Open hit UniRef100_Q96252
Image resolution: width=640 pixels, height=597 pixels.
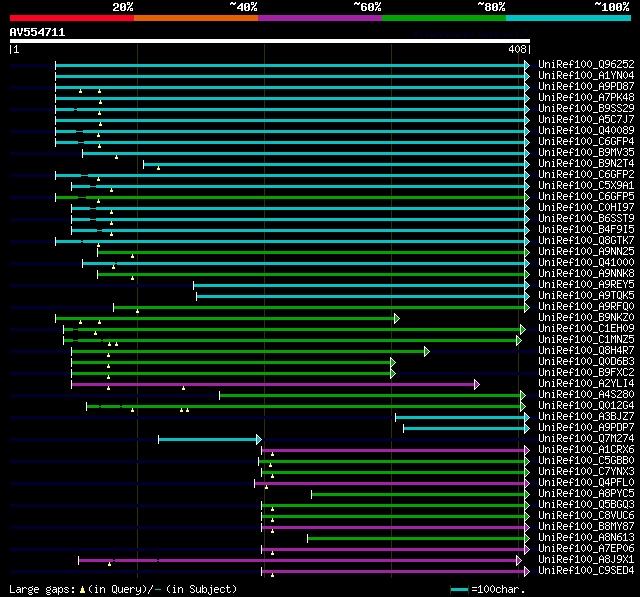(x=586, y=64)
